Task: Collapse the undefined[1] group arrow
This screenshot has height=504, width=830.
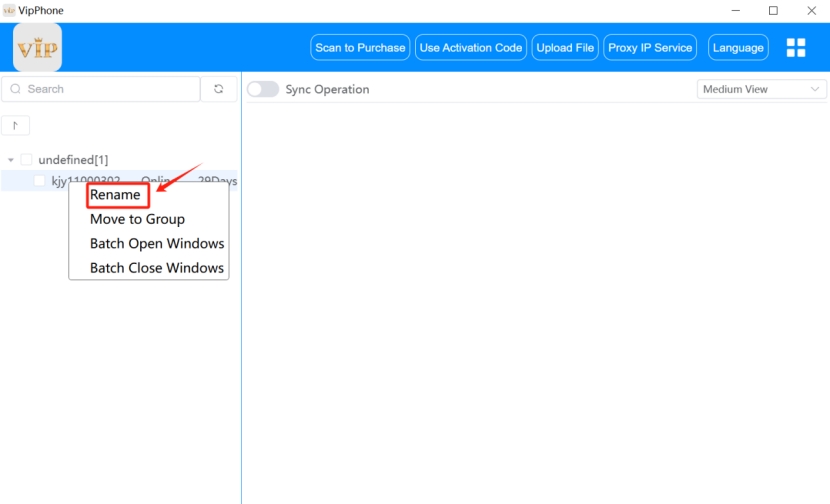Action: (x=11, y=159)
